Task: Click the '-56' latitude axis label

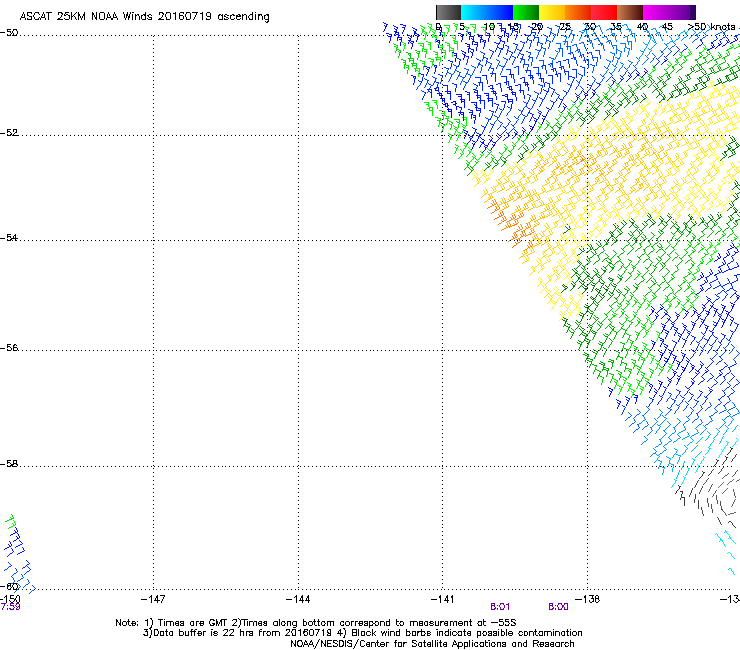Action: tap(9, 348)
